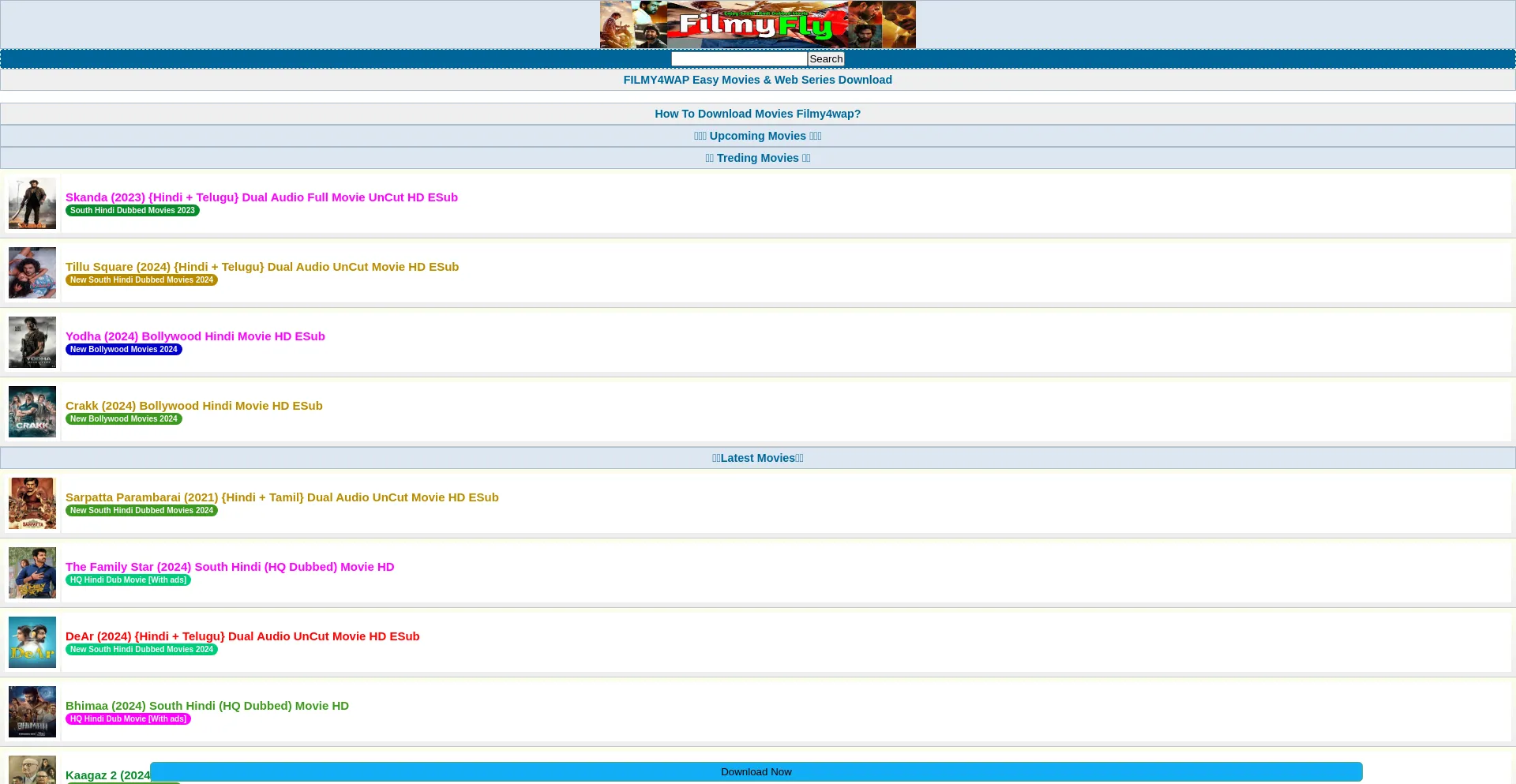Open the Sarpatta Parambarai poster thumbnail

pos(32,504)
